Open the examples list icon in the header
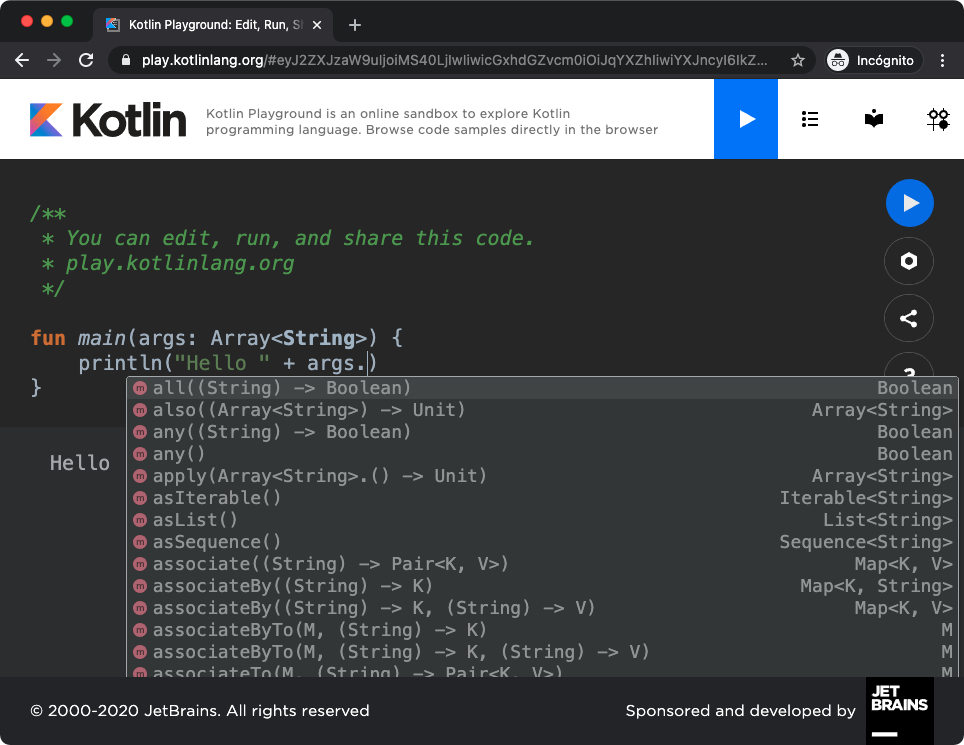 (810, 118)
